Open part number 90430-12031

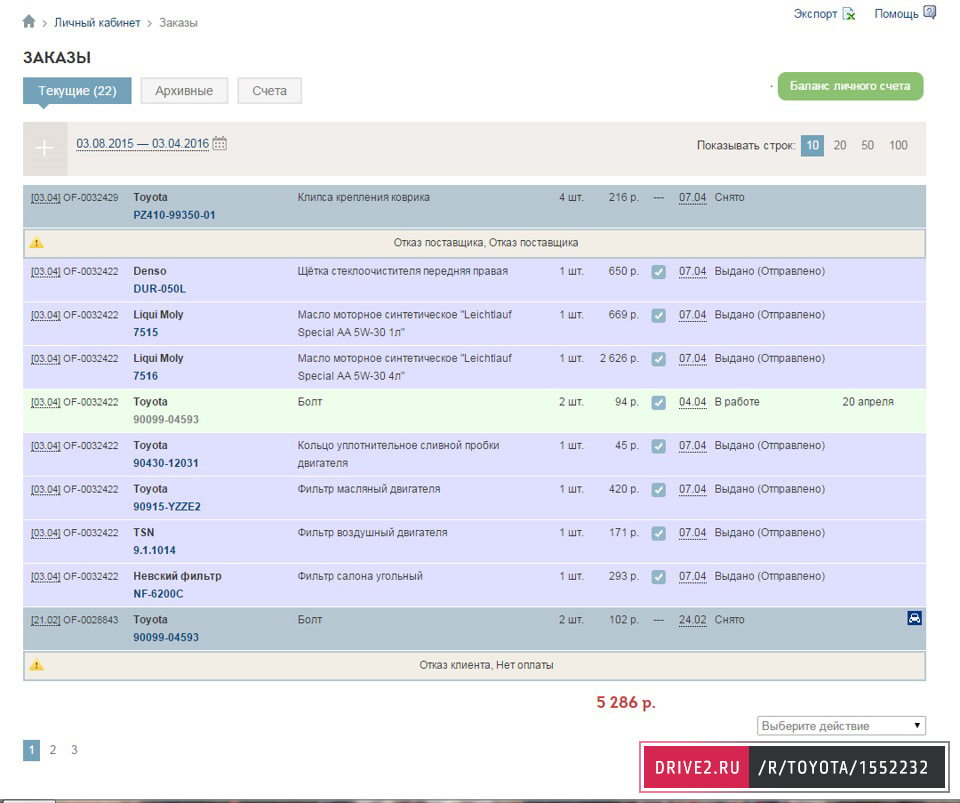point(166,463)
